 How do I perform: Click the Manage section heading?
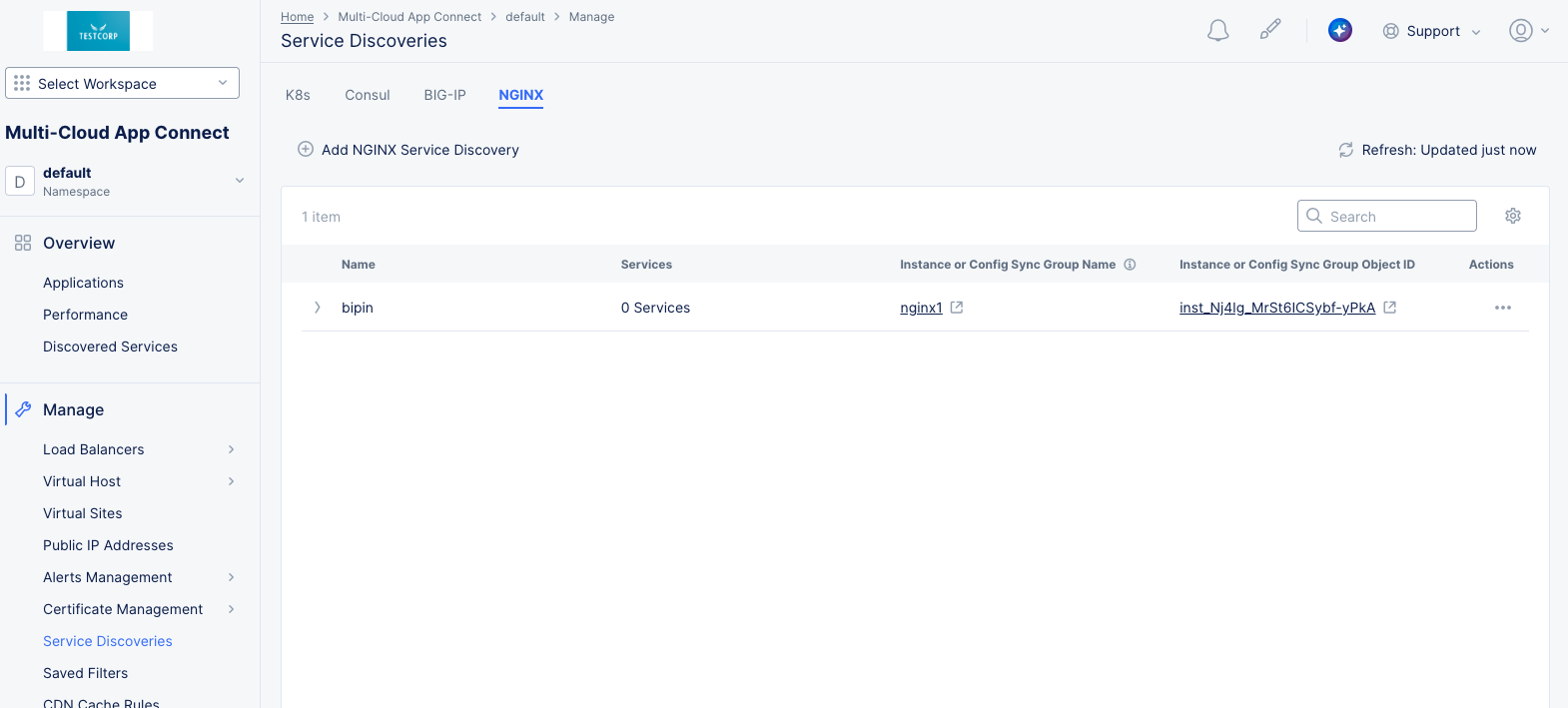73,409
